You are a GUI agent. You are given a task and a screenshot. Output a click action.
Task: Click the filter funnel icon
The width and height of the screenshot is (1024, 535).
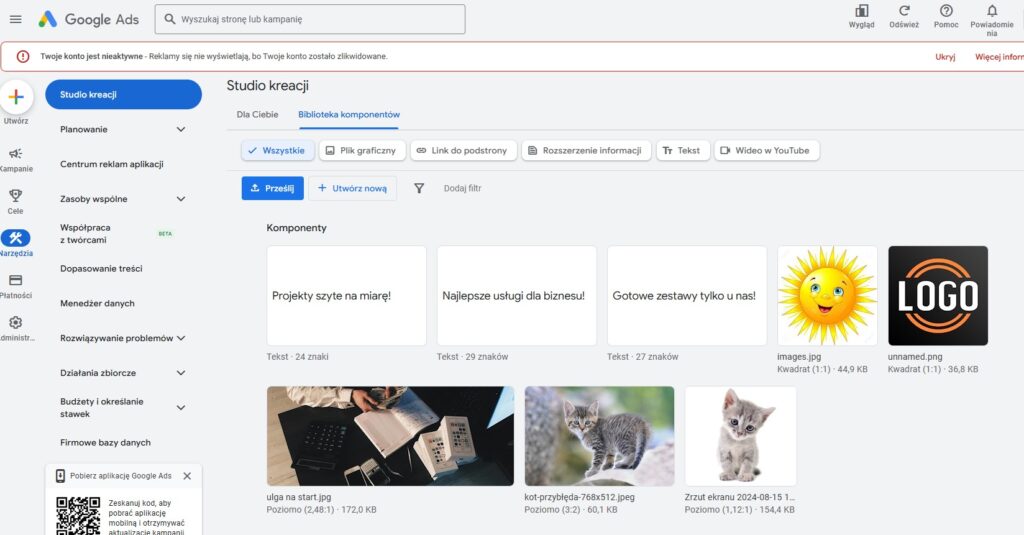tap(419, 188)
